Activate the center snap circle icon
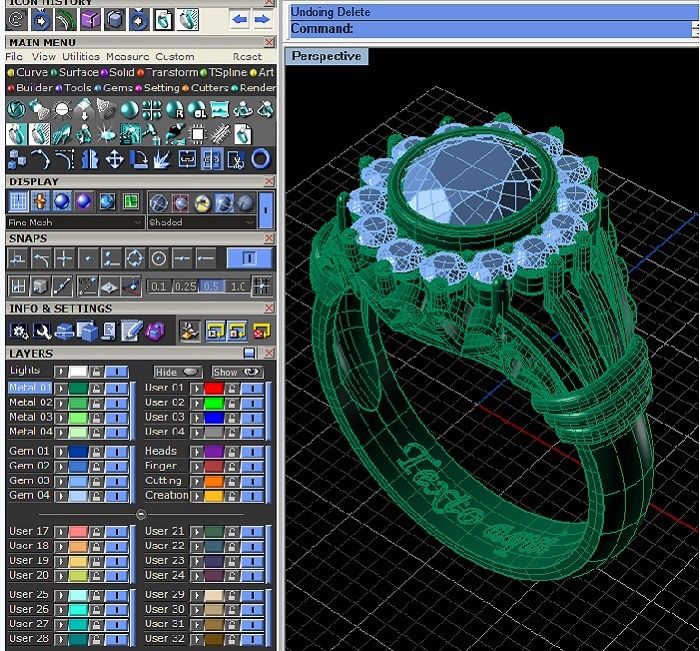This screenshot has height=651, width=700. coord(158,259)
